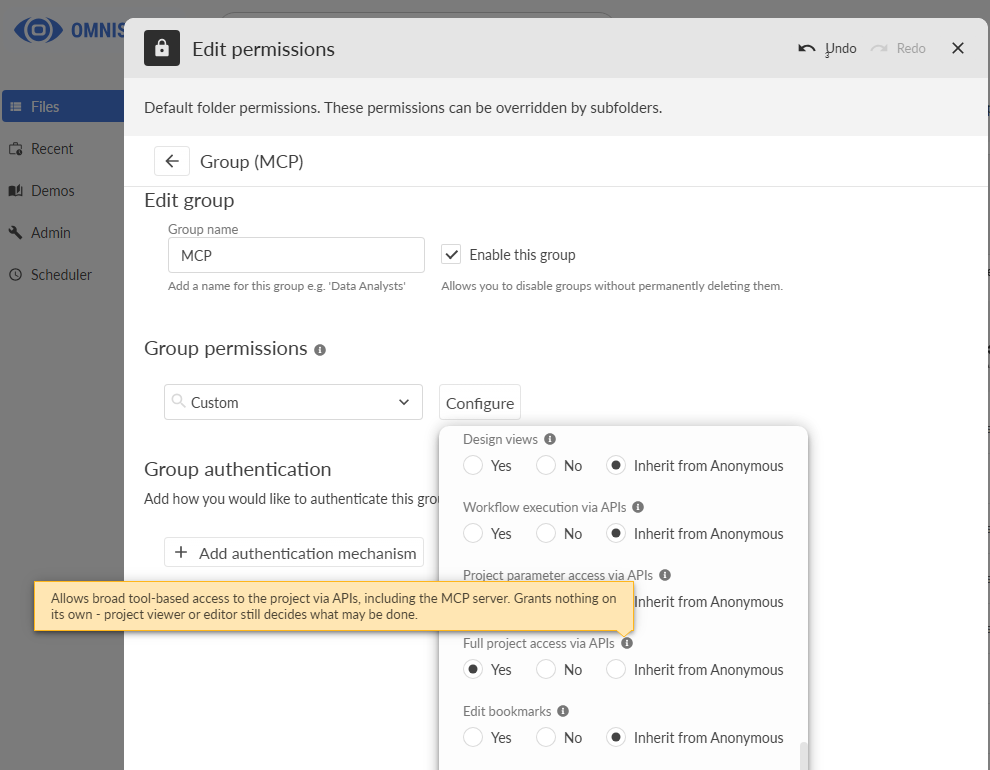
Task: Click the info icon next to Design views
Action: (x=550, y=439)
